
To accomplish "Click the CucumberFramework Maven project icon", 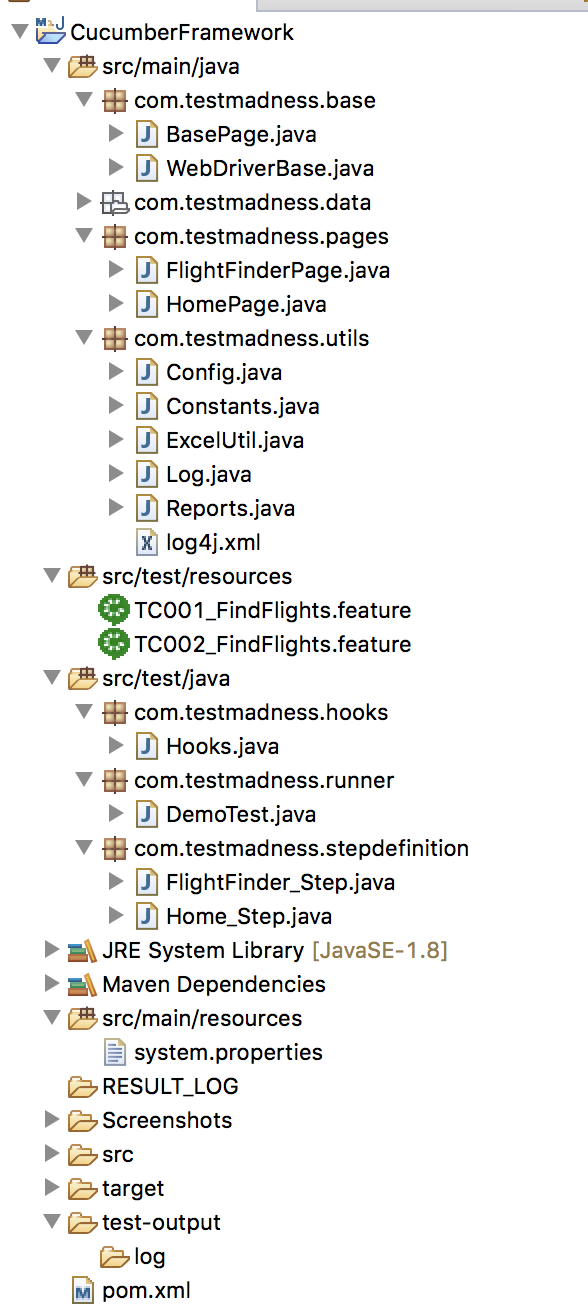I will tap(50, 31).
